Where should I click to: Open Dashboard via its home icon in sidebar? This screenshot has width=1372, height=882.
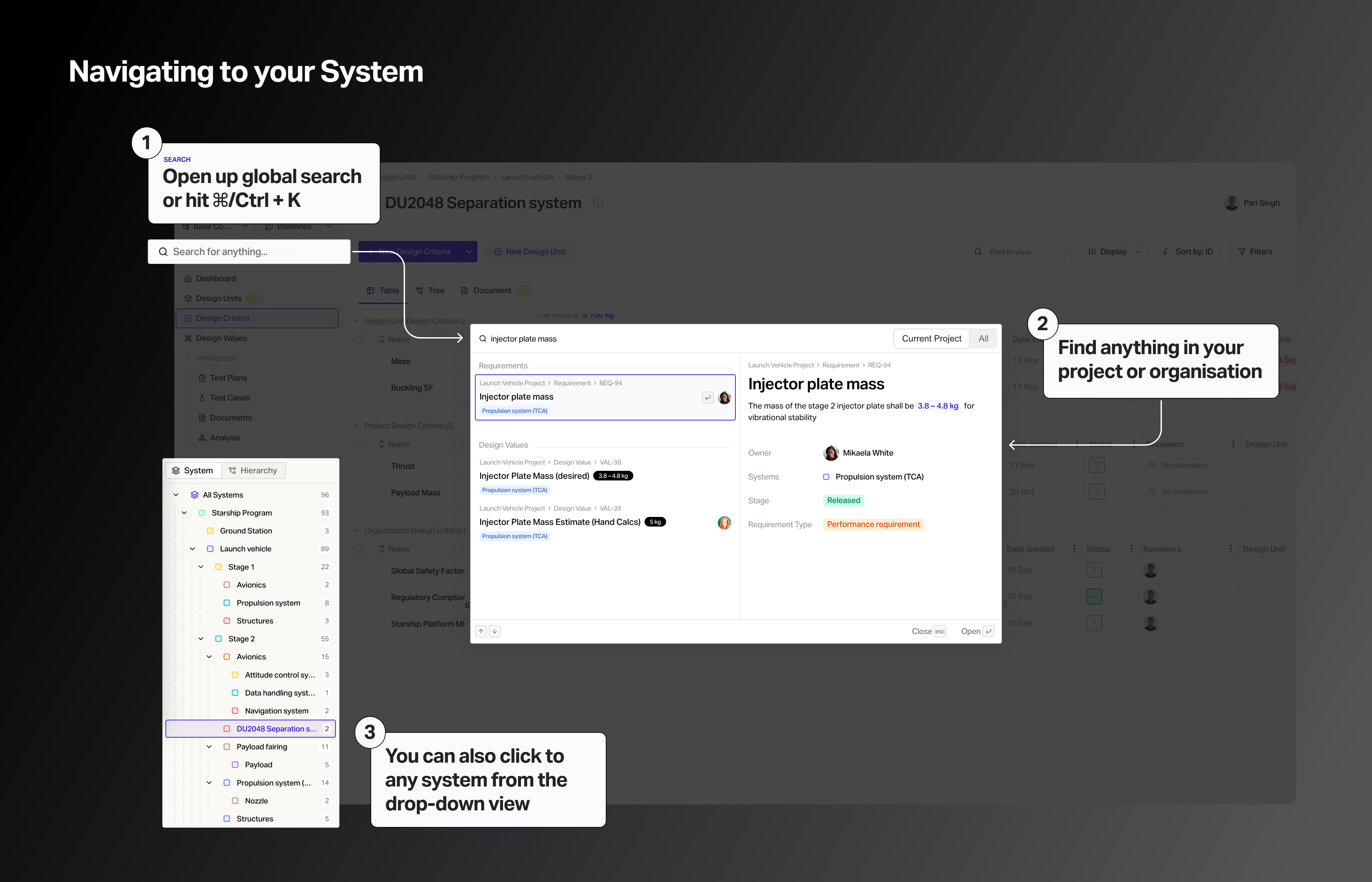pyautogui.click(x=188, y=278)
